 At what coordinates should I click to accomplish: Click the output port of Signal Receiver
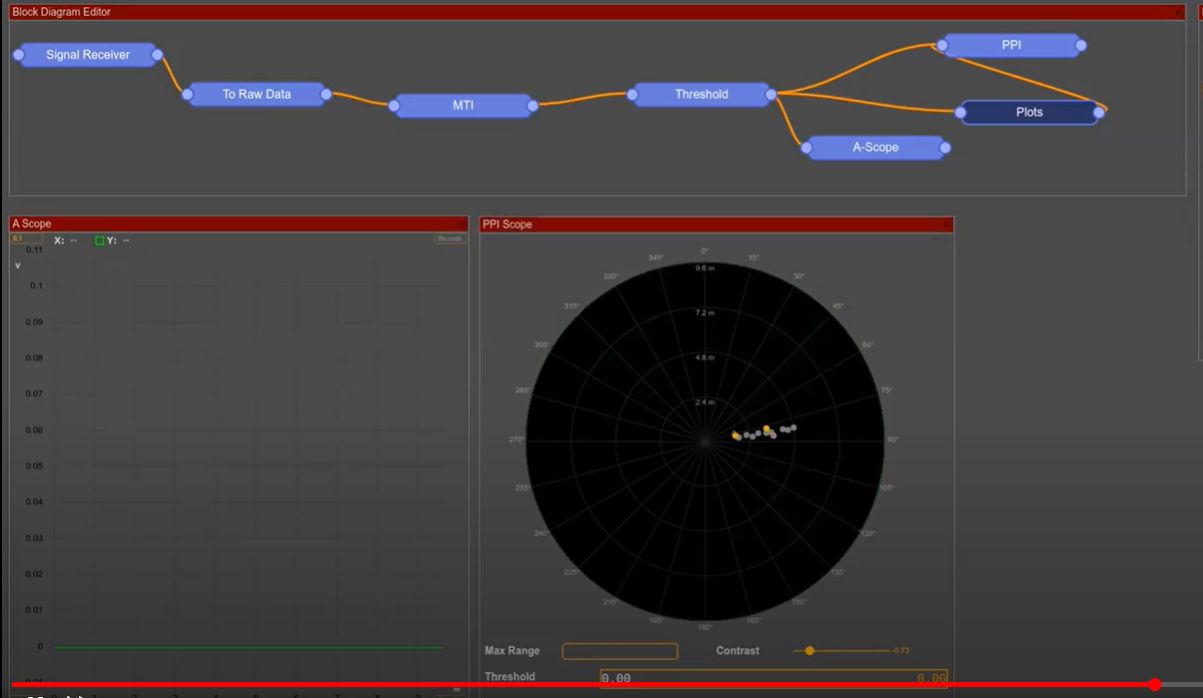157,54
